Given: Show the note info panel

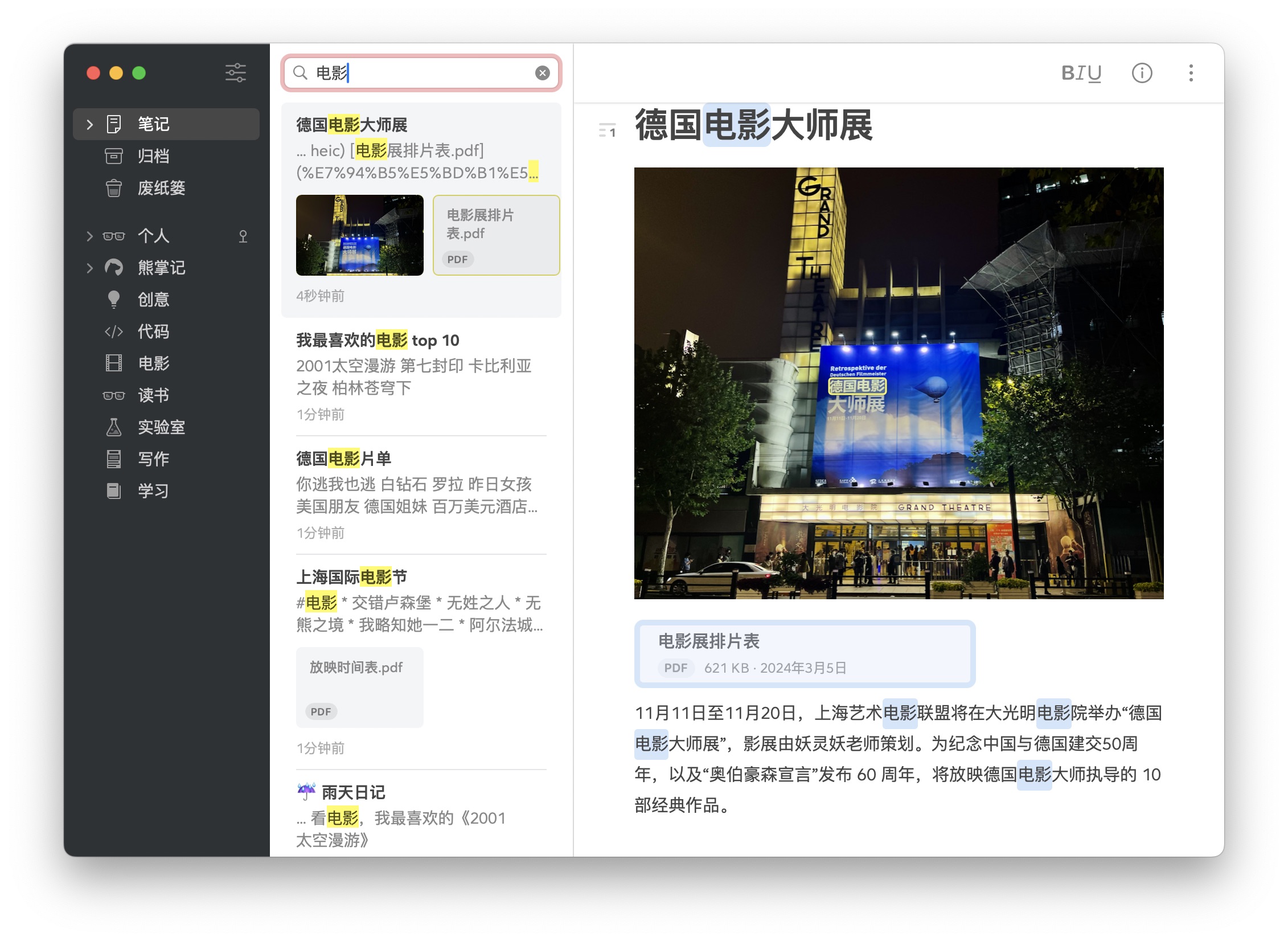Looking at the screenshot, I should 1142,73.
